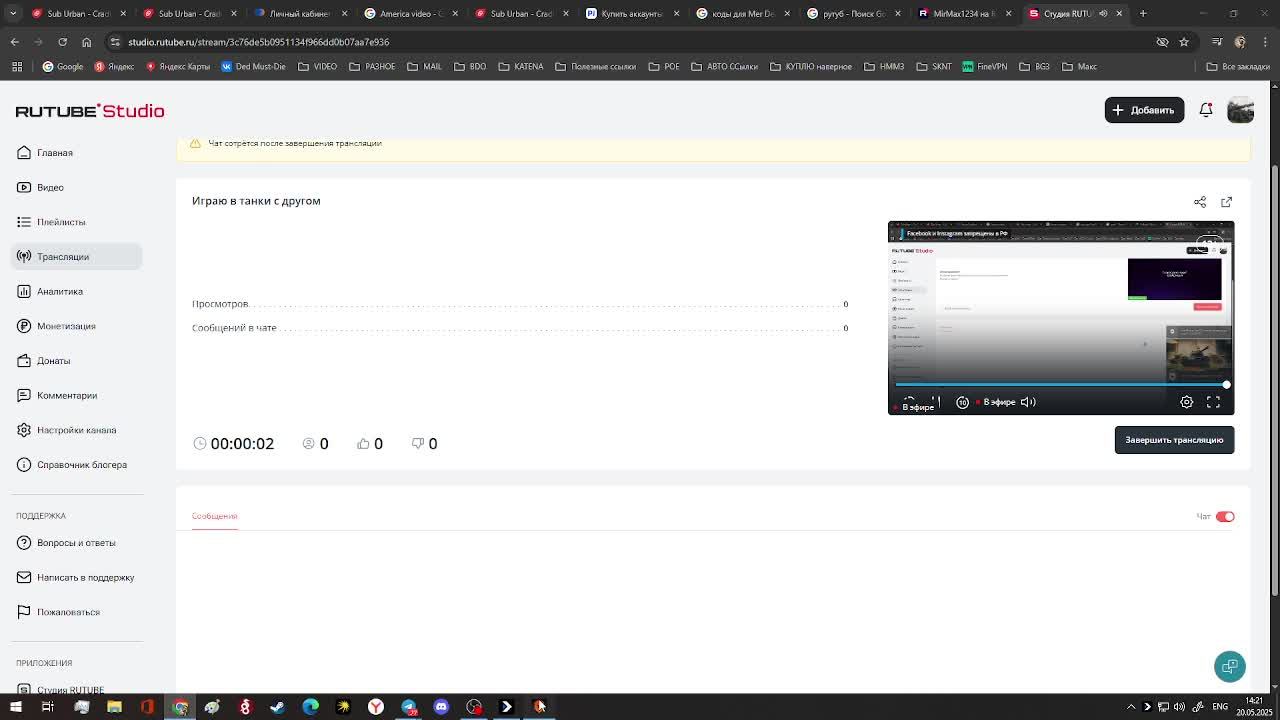Select Трансляции in the sidebar

[x=76, y=257]
